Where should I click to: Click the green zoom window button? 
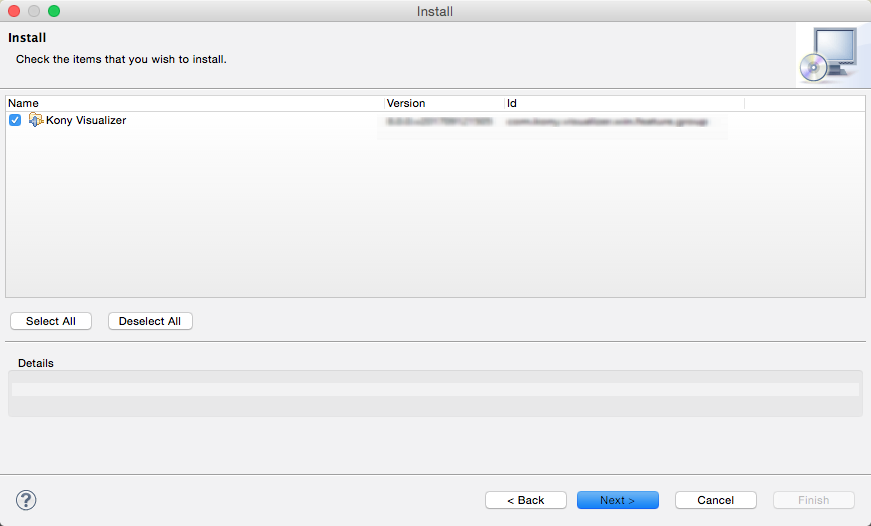click(54, 11)
